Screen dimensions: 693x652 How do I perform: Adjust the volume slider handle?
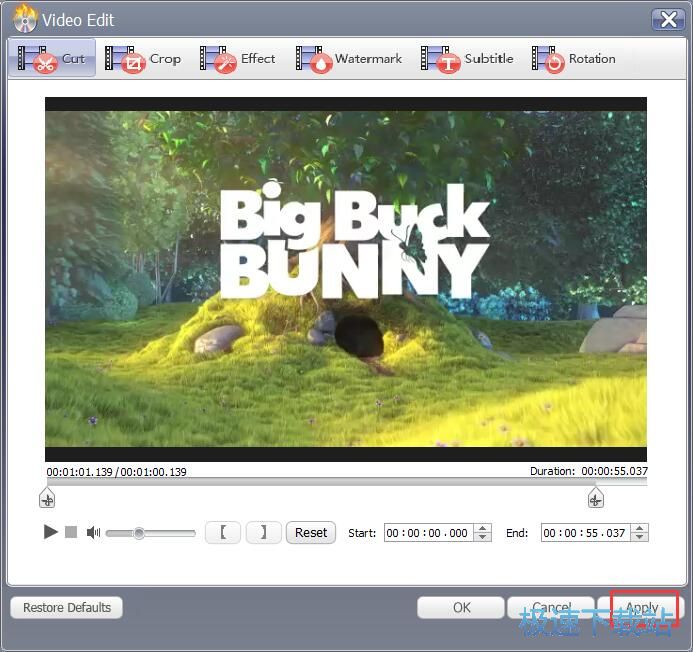139,533
